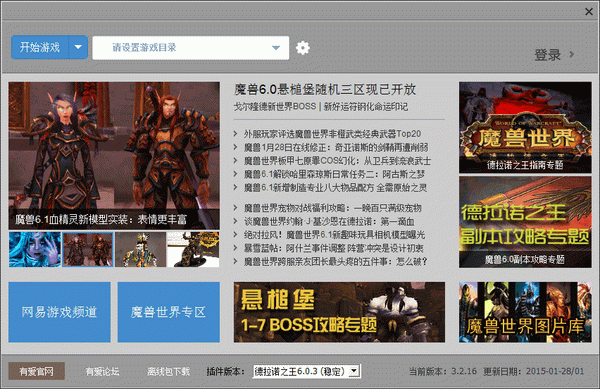This screenshot has height=389, width=600.
Task: Open the dropdown arrow beside 开始游戏
Action: point(78,47)
